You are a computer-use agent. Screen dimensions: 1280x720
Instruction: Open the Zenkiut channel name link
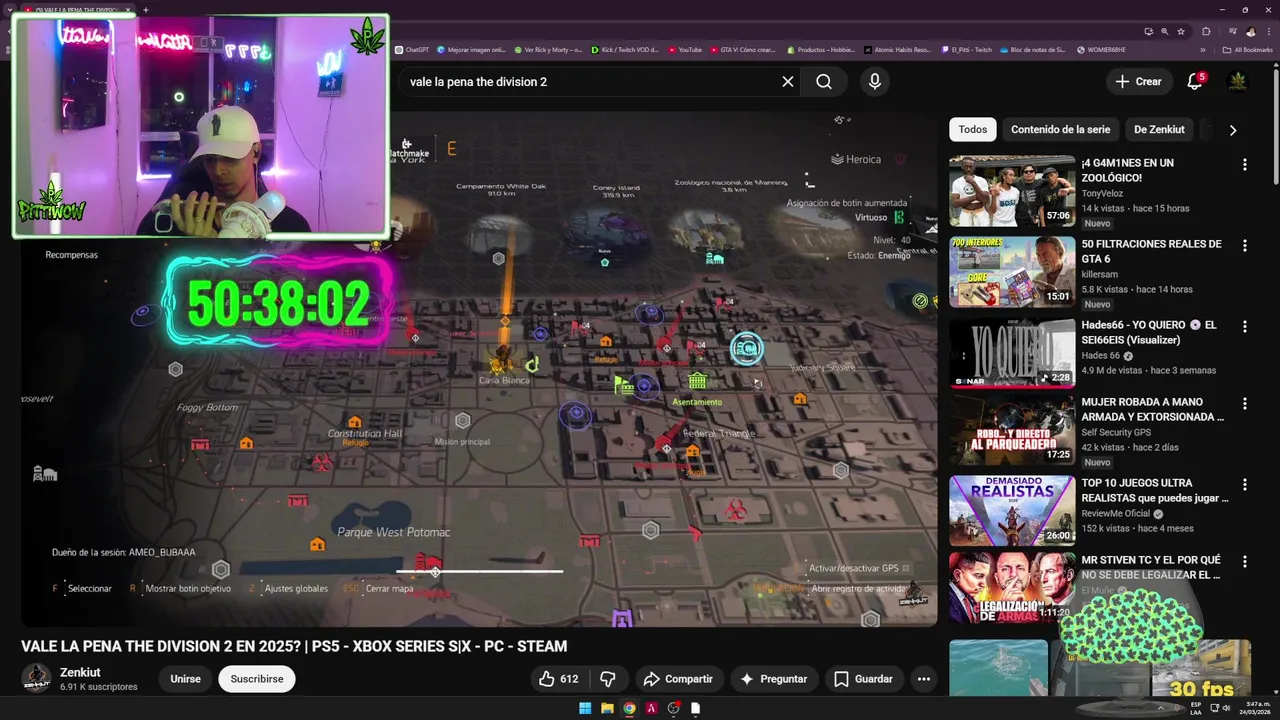80,673
